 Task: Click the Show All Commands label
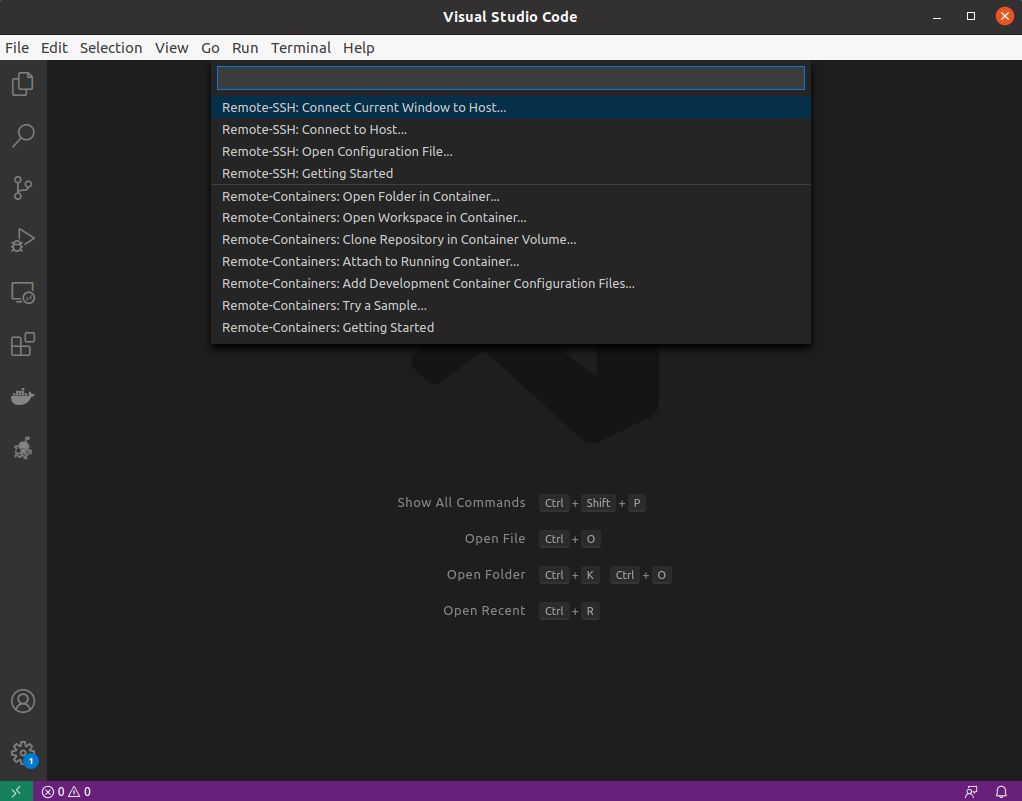[461, 502]
